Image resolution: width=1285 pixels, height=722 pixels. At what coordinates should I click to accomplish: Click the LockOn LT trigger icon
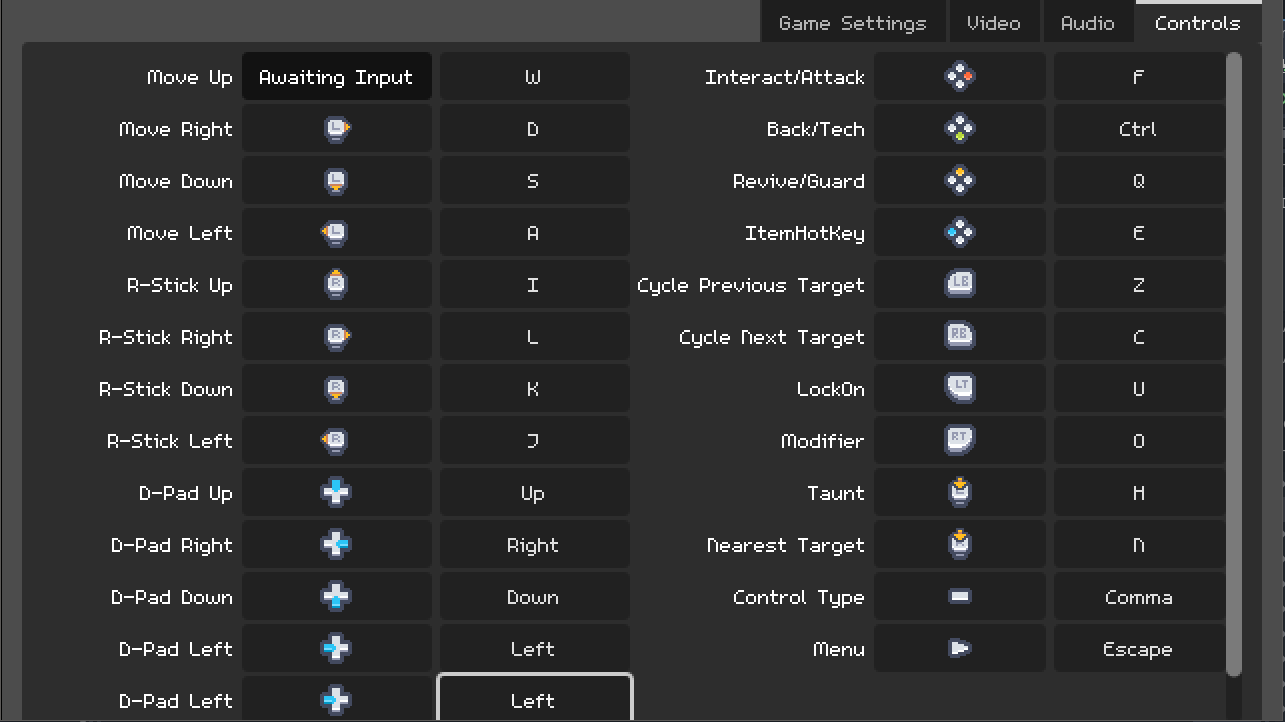coord(959,389)
